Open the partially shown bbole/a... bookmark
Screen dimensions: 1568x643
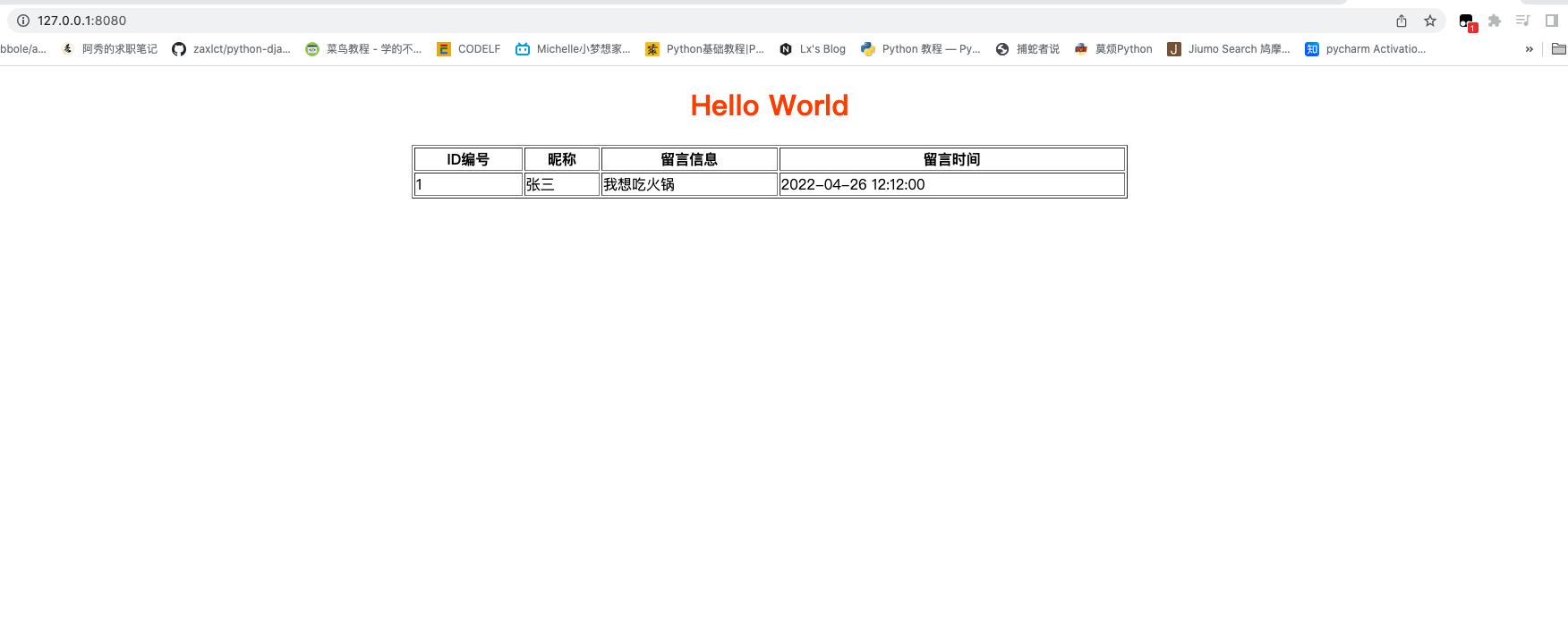coord(23,49)
